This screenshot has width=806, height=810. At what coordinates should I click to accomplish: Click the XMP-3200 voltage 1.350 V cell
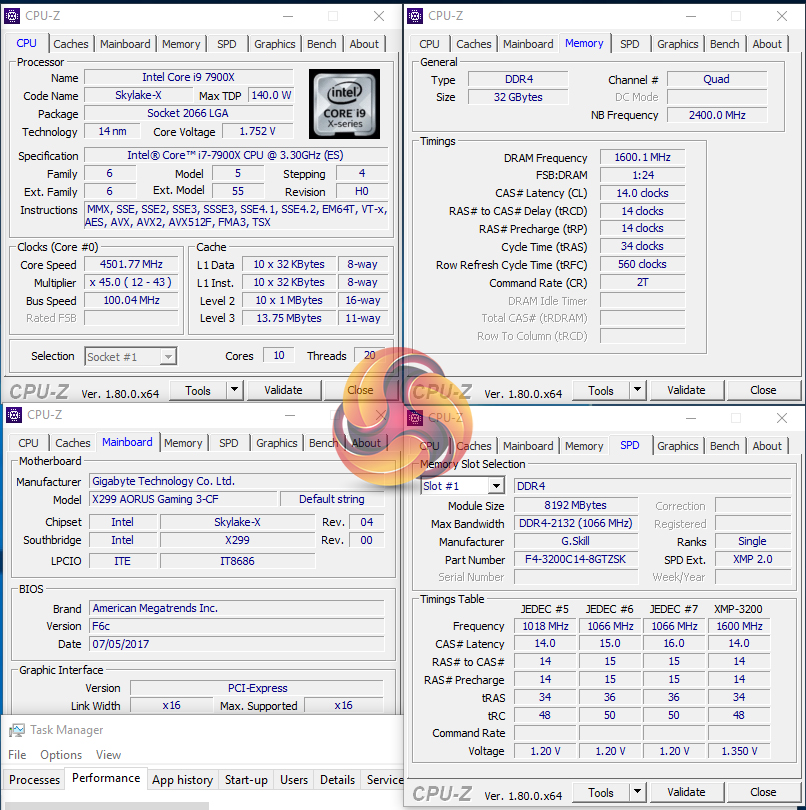pyautogui.click(x=739, y=751)
